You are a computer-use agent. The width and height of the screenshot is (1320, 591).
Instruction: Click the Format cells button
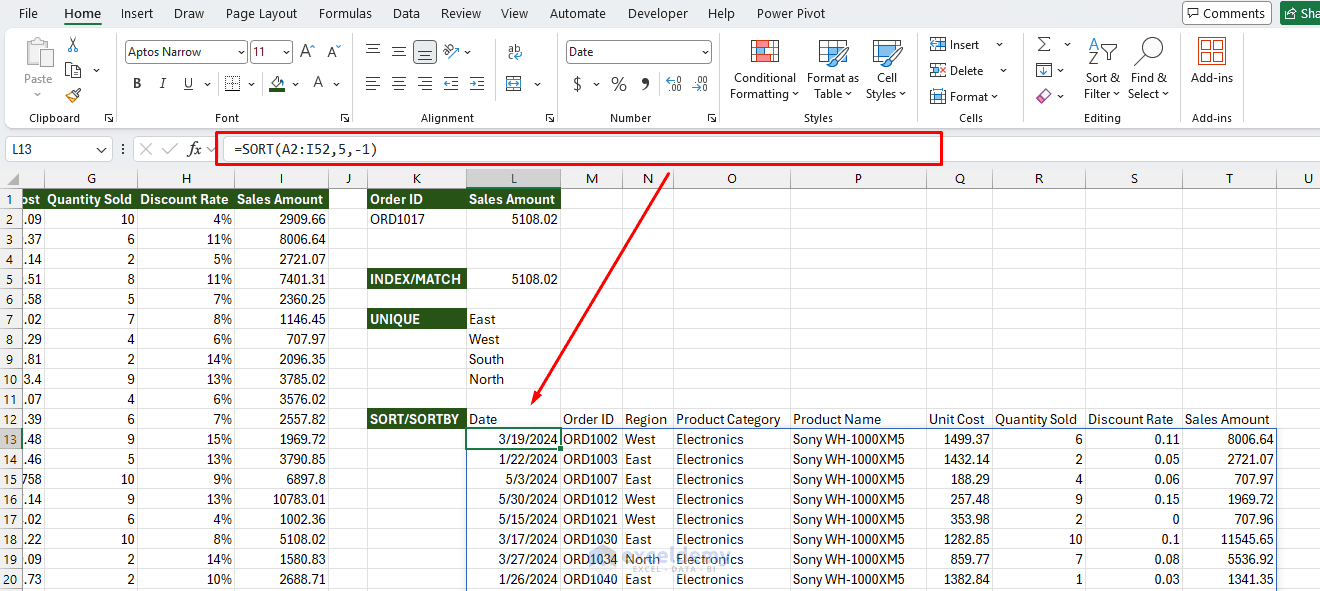[965, 96]
